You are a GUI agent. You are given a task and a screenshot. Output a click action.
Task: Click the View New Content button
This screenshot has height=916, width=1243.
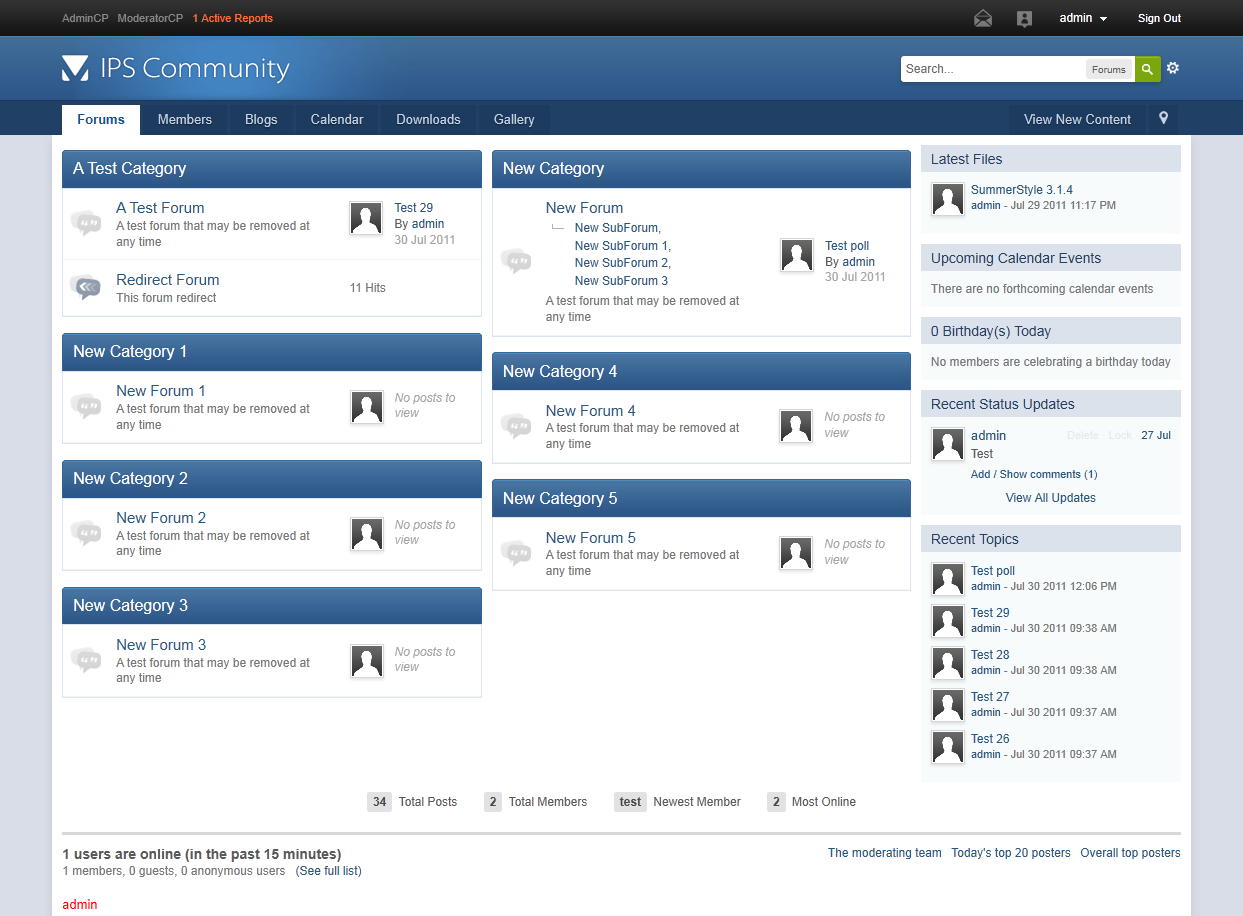(1077, 119)
